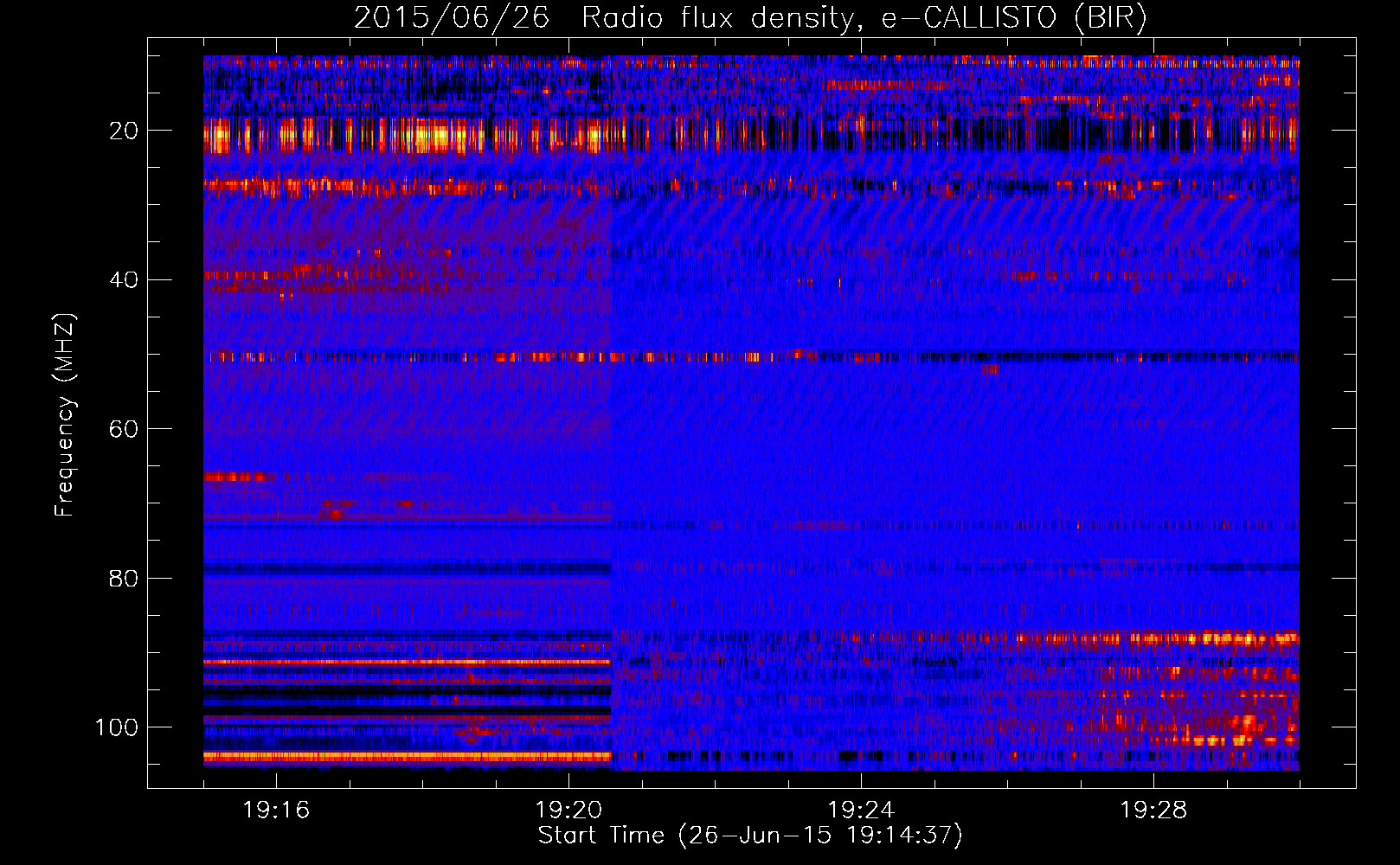Click the 60 frequency tick label
Image resolution: width=1400 pixels, height=865 pixels.
pyautogui.click(x=124, y=429)
